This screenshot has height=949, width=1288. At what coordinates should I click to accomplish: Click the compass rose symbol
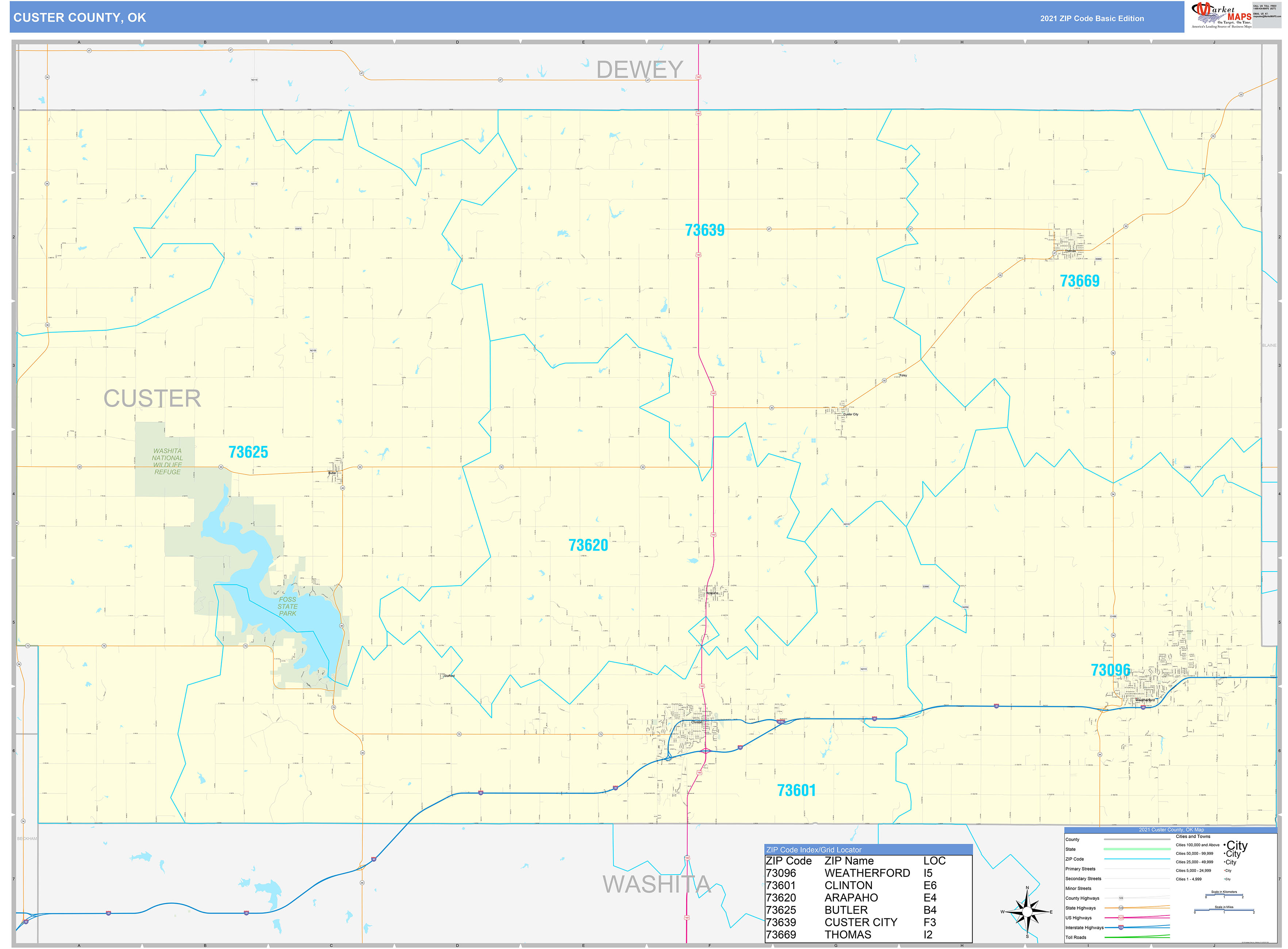coord(1027,912)
